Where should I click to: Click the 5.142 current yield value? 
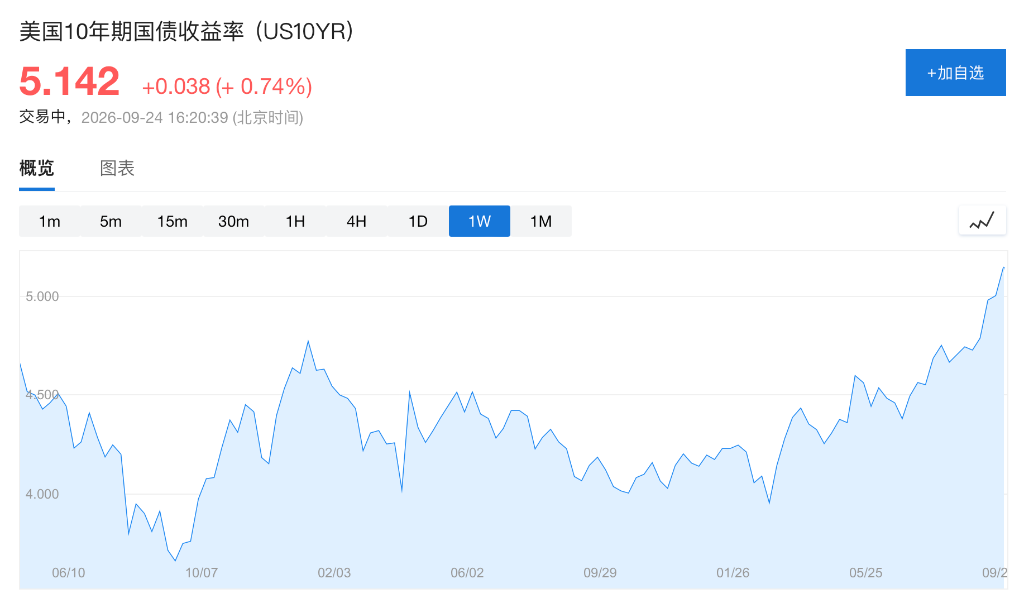69,82
